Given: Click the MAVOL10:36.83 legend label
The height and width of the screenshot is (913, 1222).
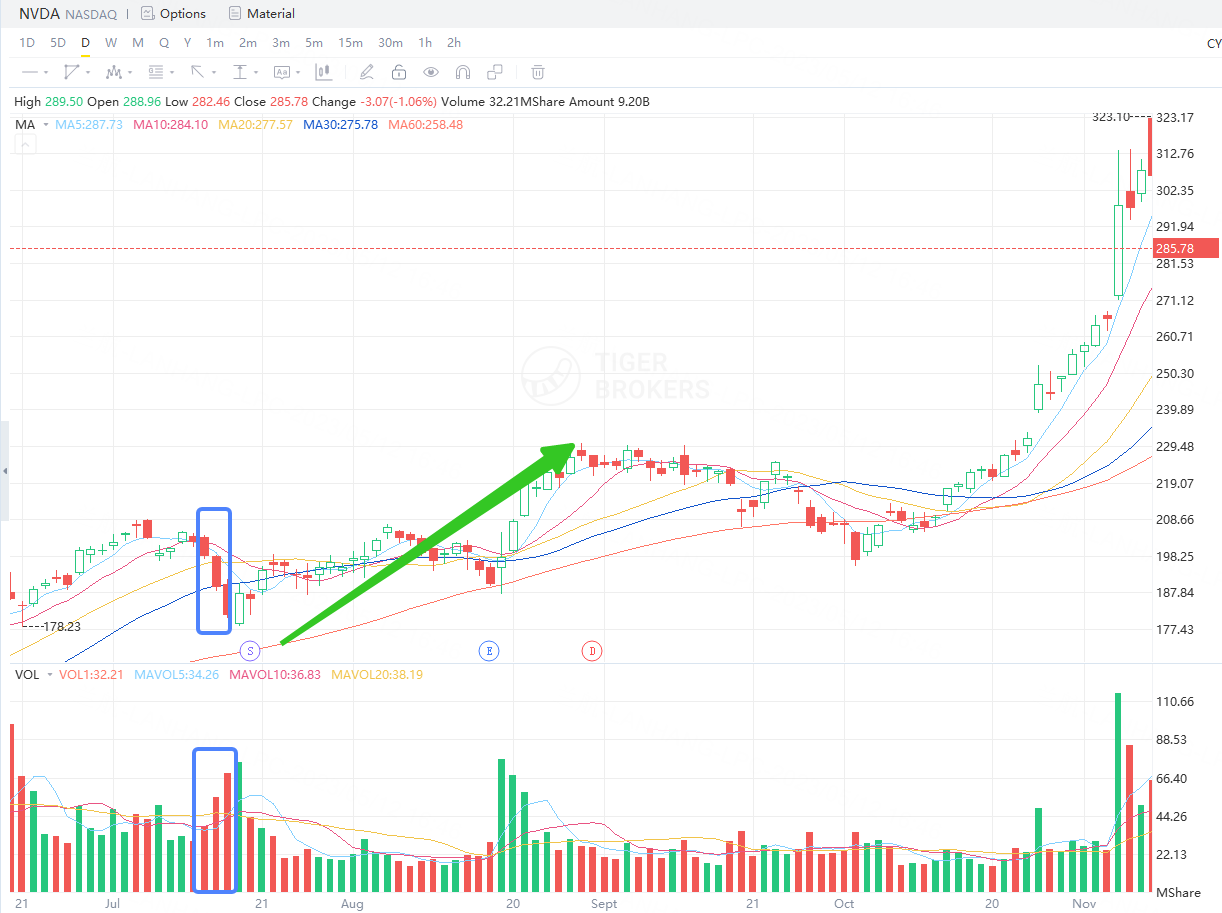Looking at the screenshot, I should (x=275, y=675).
